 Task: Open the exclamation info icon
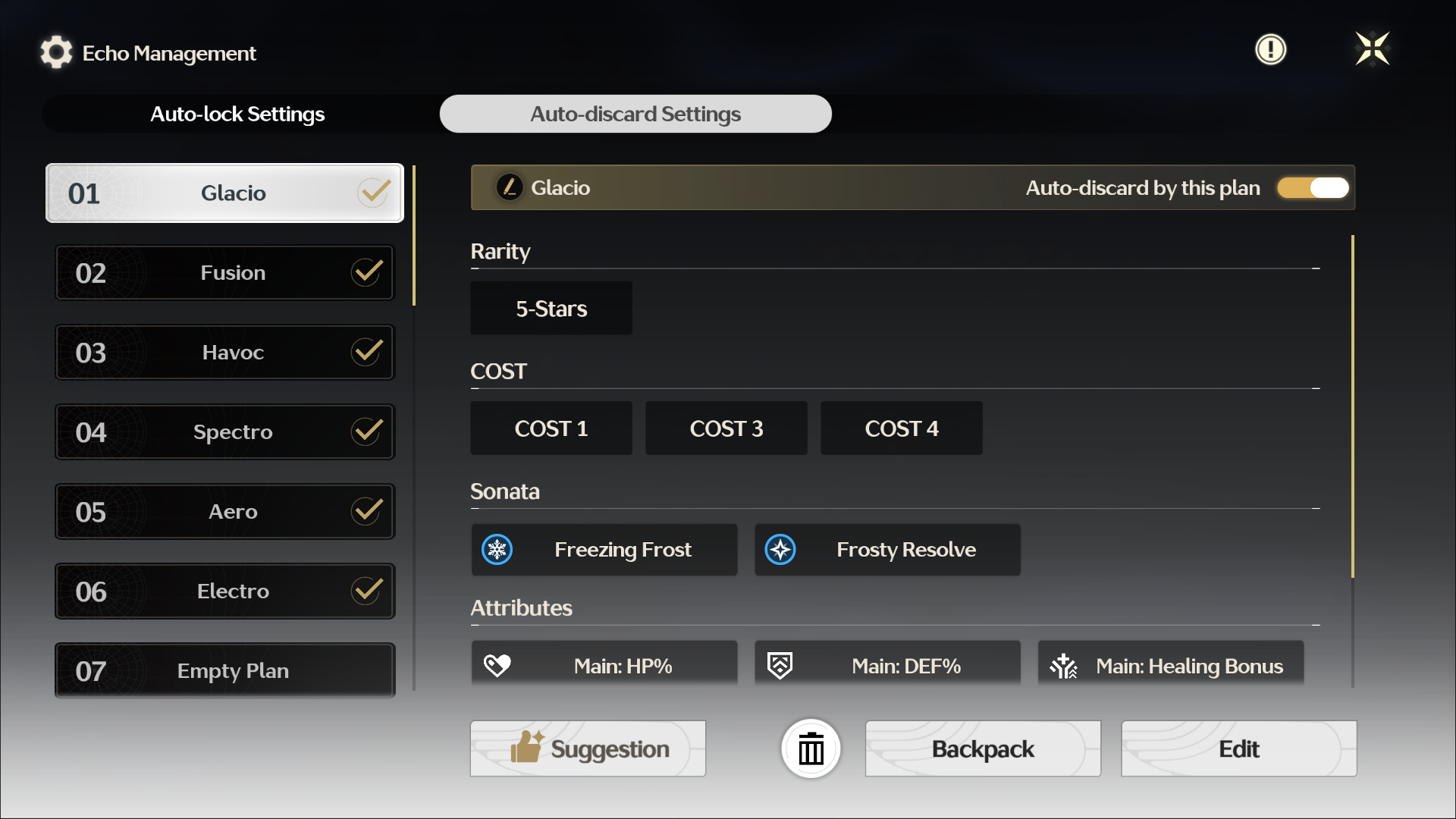tap(1270, 49)
